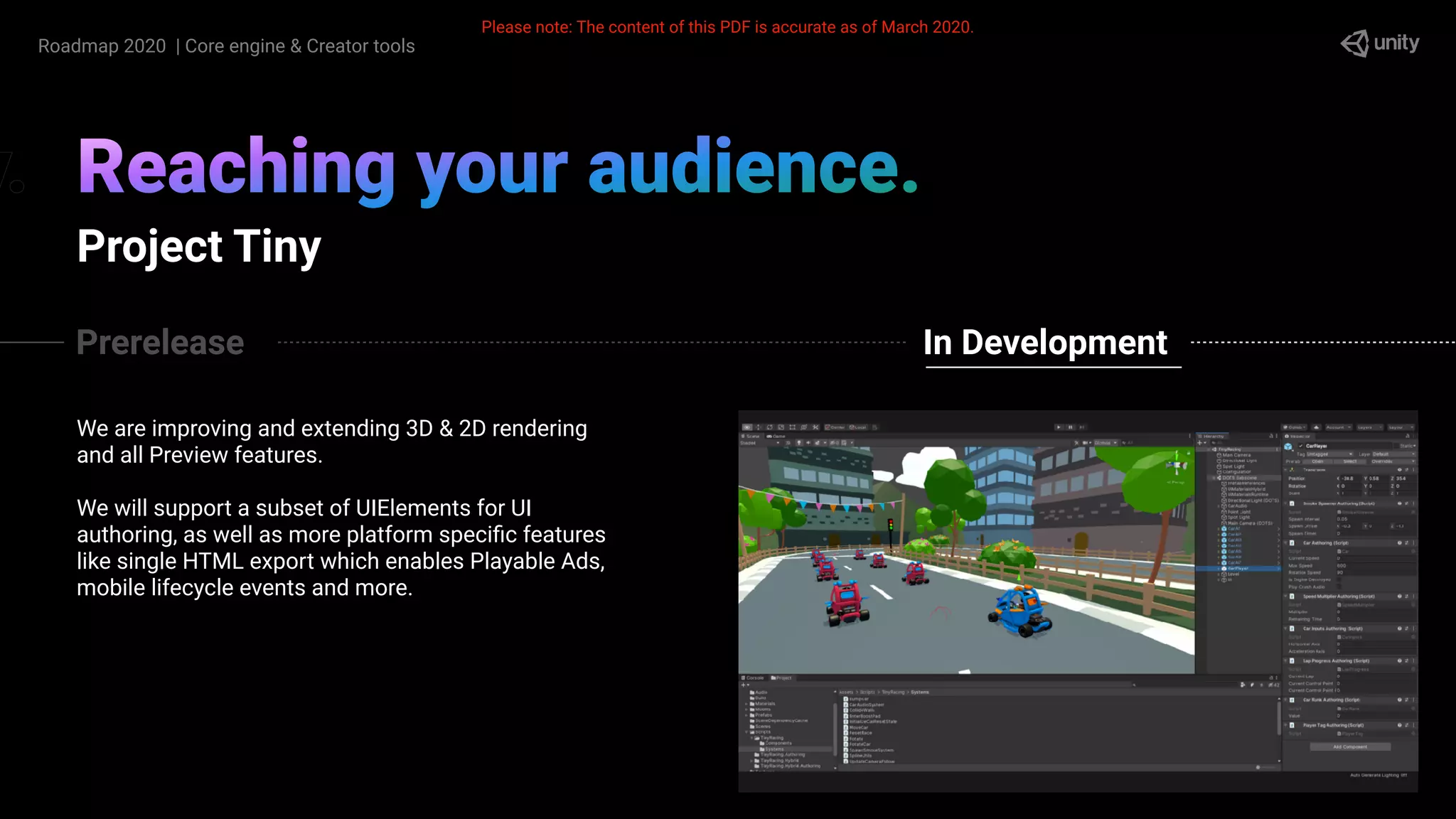Open the prefab Overrides dropdown
Screen dimensions: 1456x819
click(1391, 461)
